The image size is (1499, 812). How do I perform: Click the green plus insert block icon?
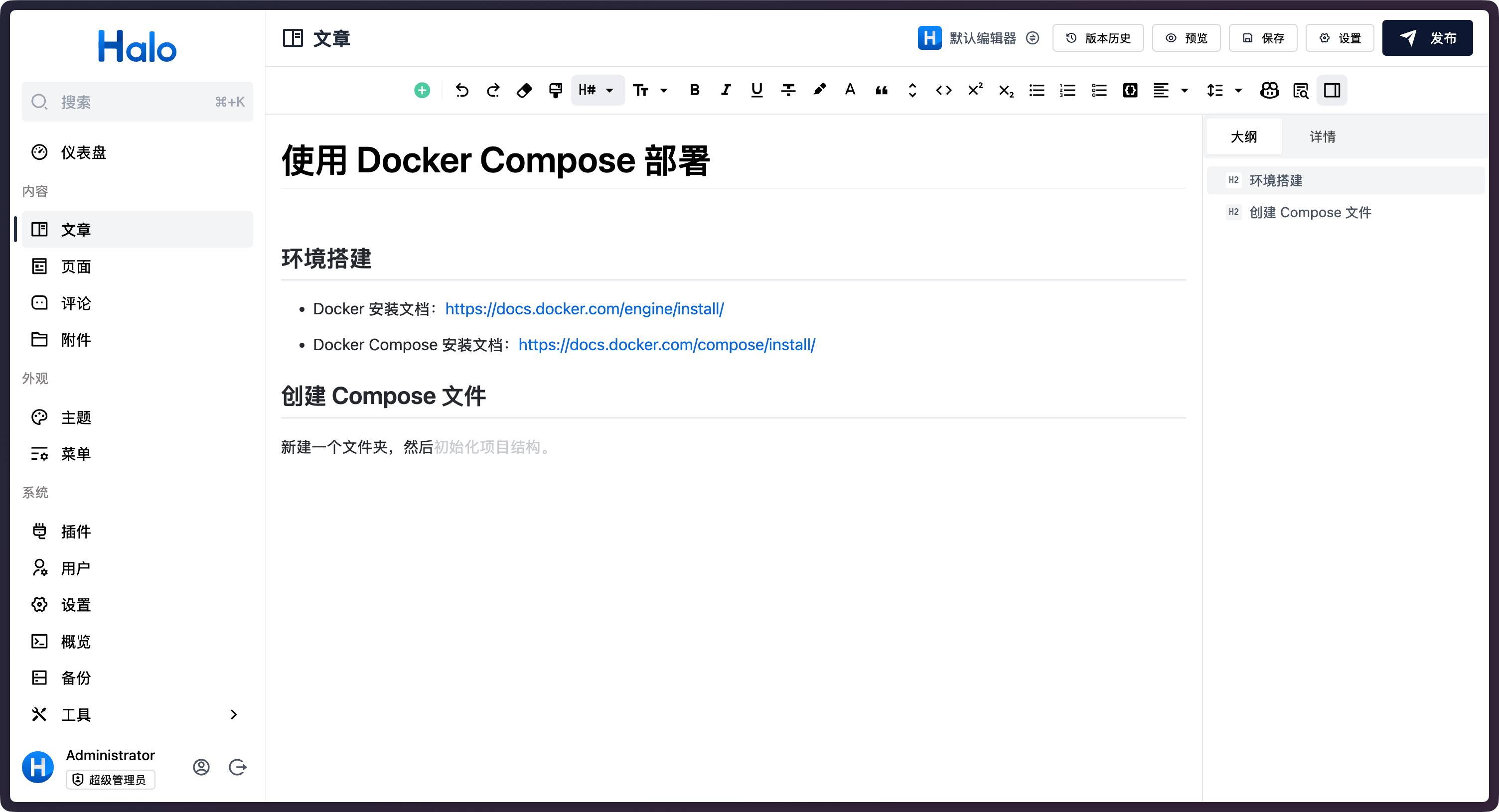pos(422,90)
